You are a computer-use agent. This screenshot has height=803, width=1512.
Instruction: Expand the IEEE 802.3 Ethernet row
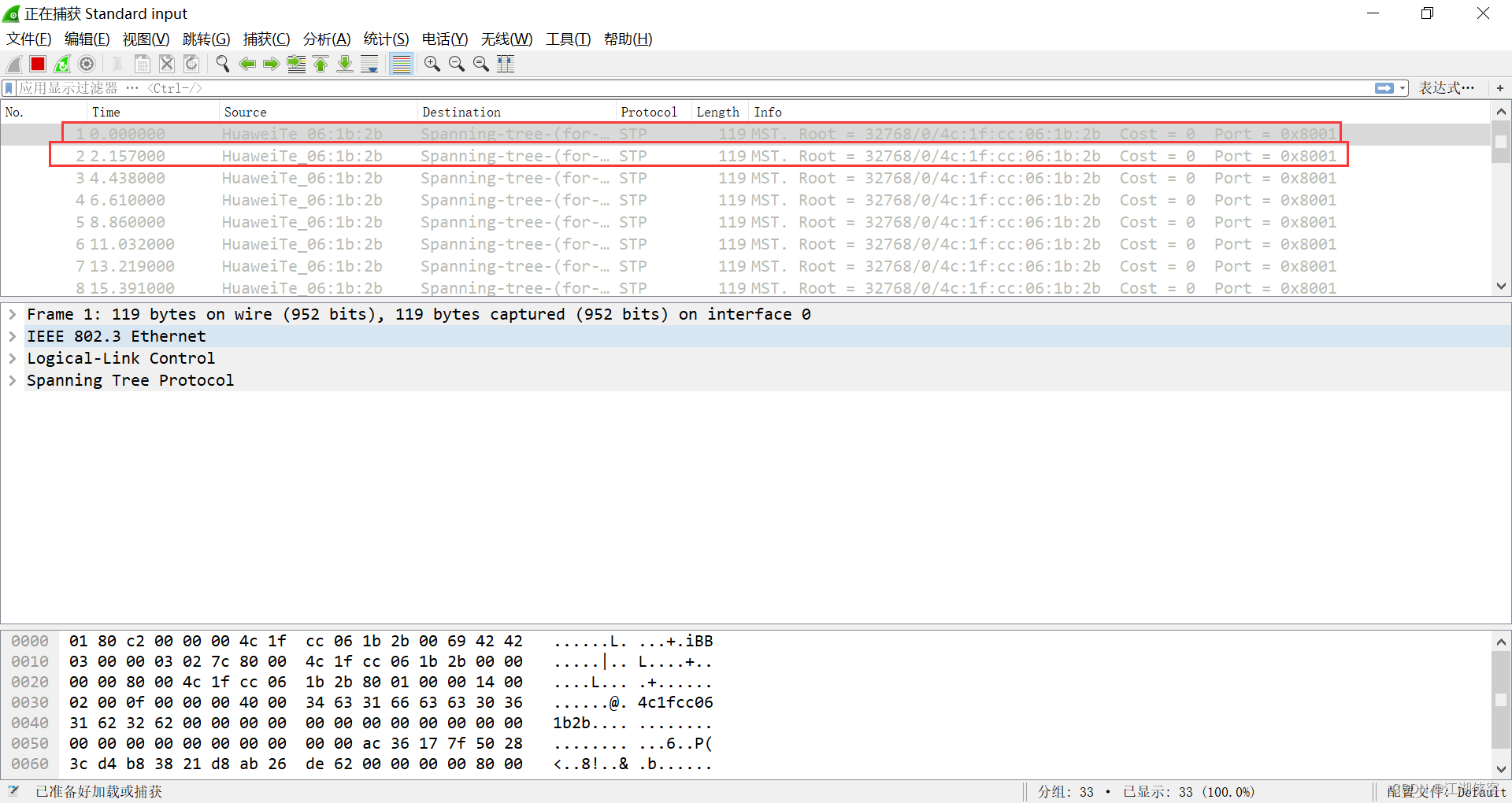click(x=13, y=336)
